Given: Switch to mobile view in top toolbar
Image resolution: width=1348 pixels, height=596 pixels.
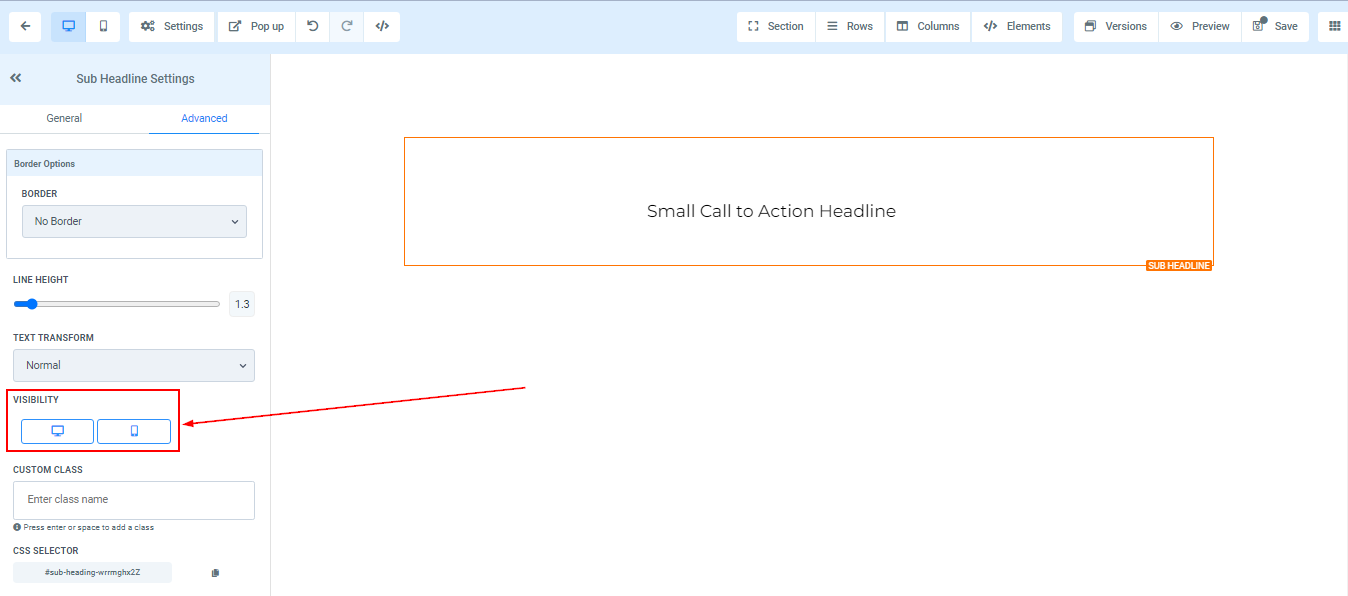Looking at the screenshot, I should (103, 27).
